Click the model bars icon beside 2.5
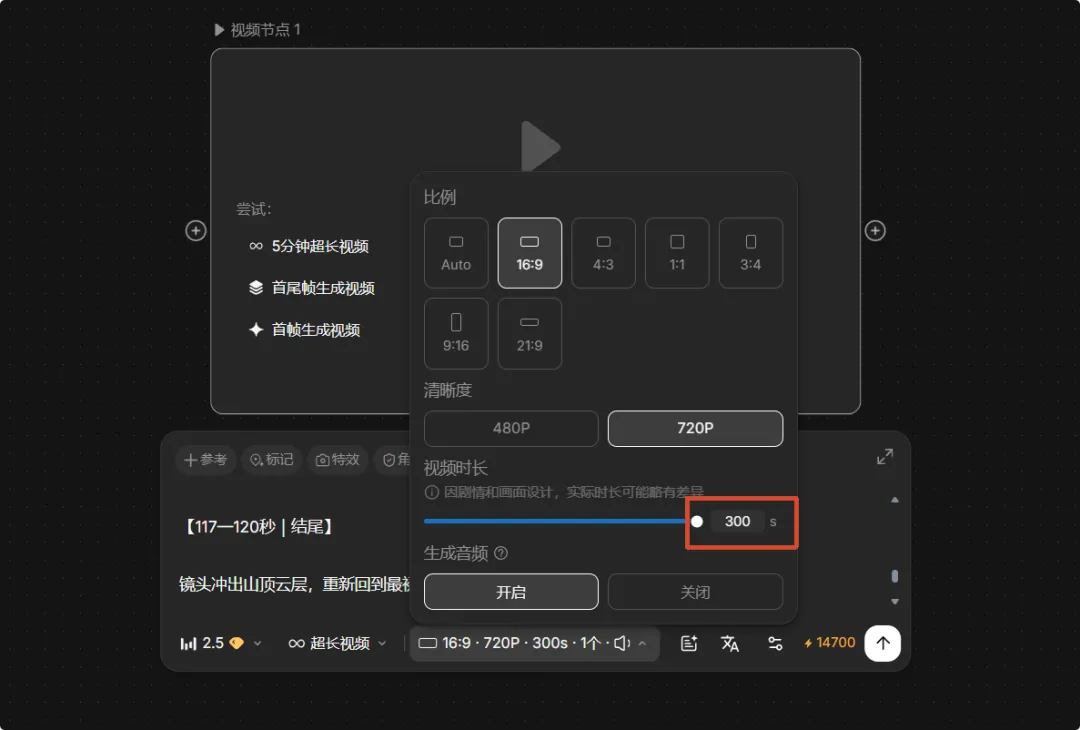Screen dimensions: 1080x730 188,643
